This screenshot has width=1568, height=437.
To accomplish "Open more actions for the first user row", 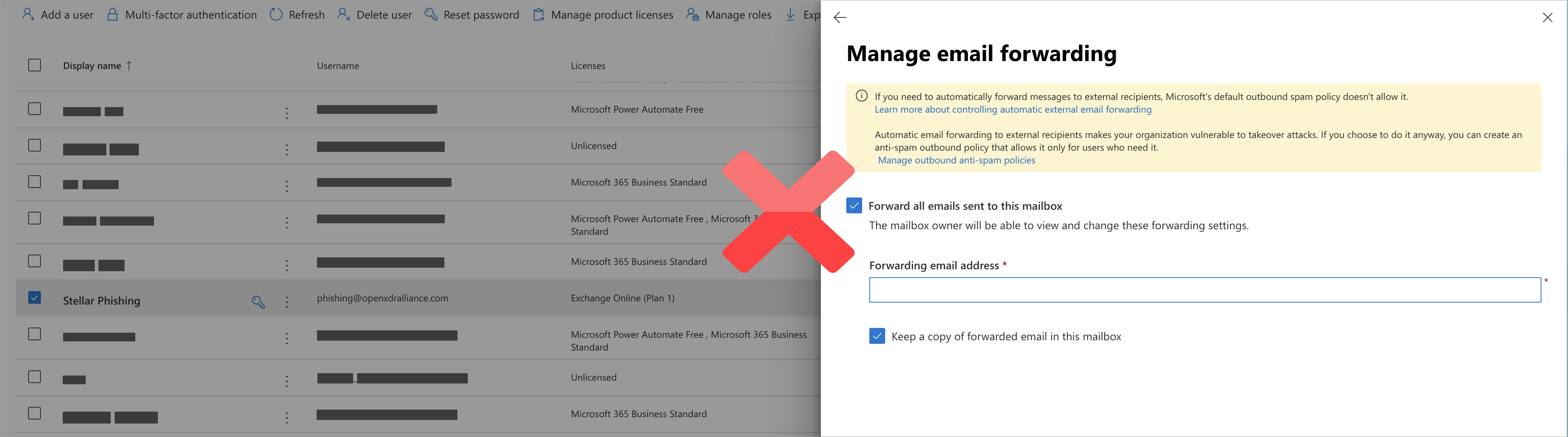I will [287, 113].
